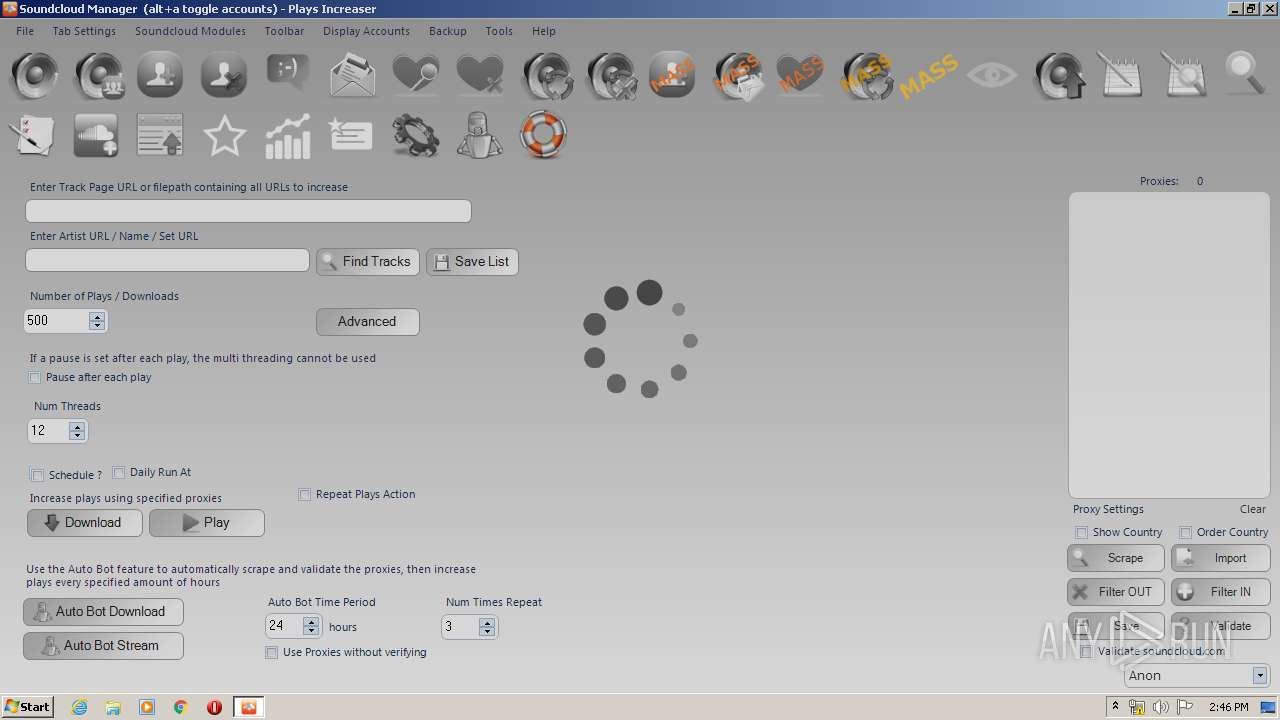Click the robot bot icon

480,135
